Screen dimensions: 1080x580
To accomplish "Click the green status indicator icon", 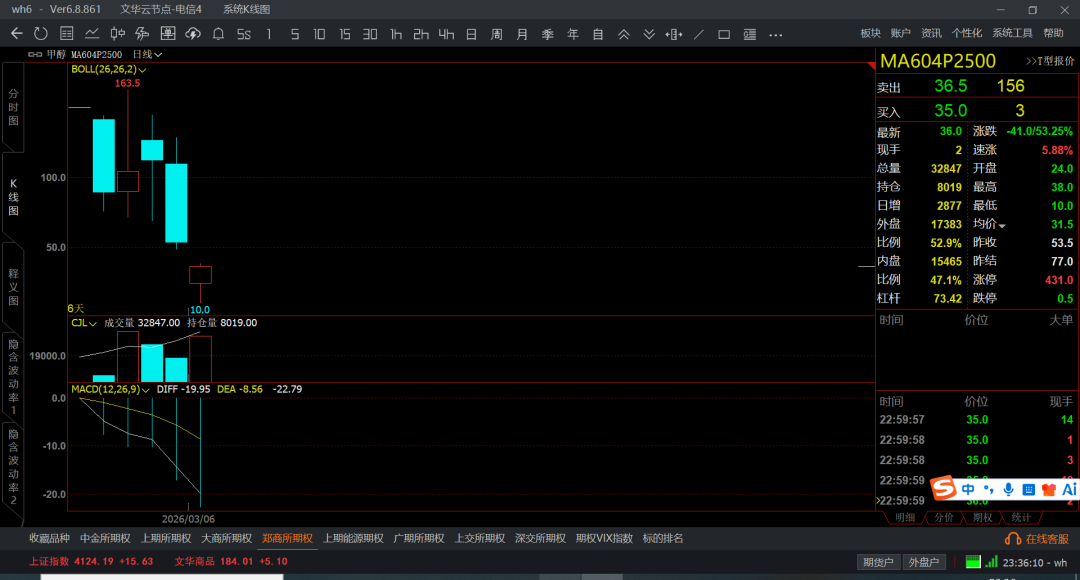I will coord(973,562).
